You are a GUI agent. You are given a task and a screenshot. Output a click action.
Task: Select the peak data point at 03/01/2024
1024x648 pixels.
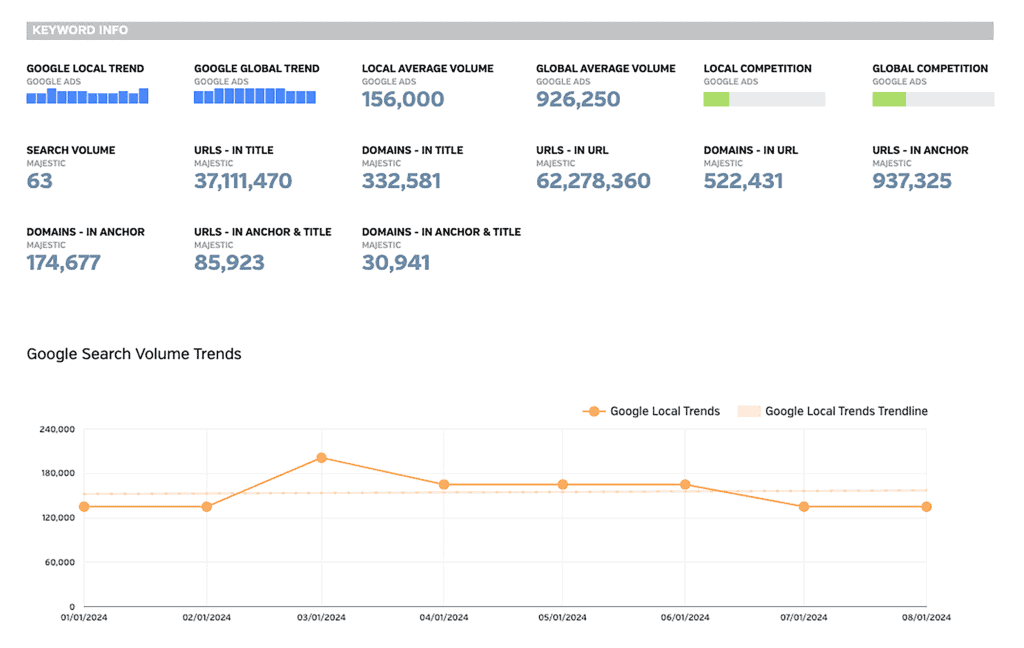321,458
